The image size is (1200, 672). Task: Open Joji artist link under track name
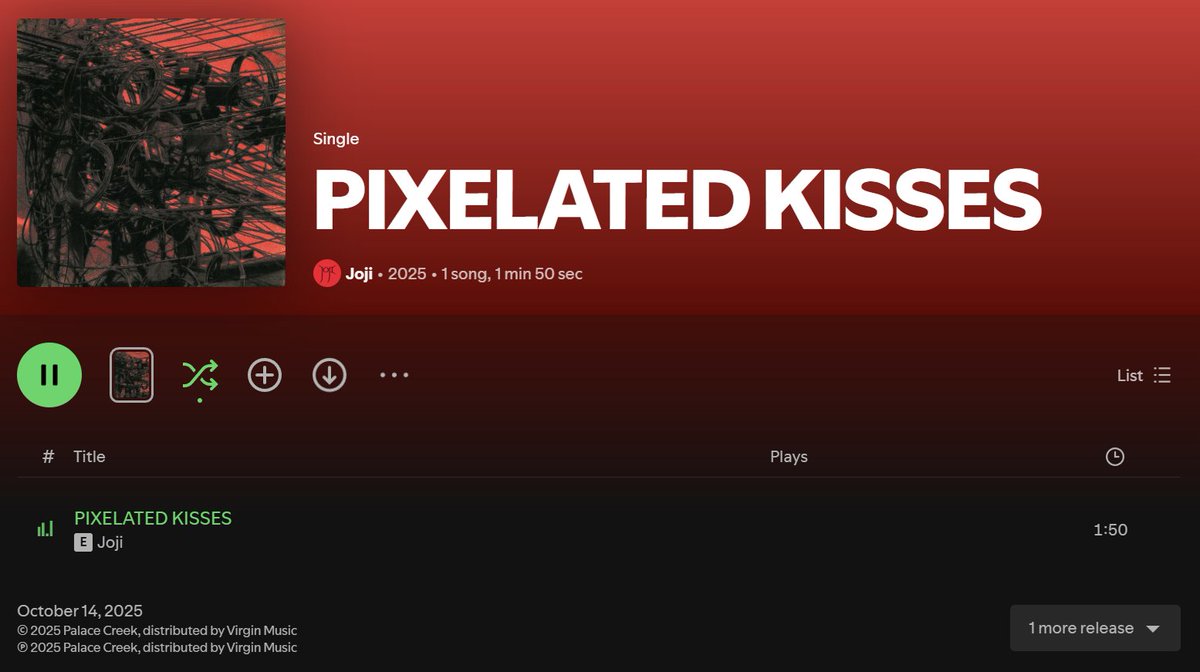pos(110,542)
